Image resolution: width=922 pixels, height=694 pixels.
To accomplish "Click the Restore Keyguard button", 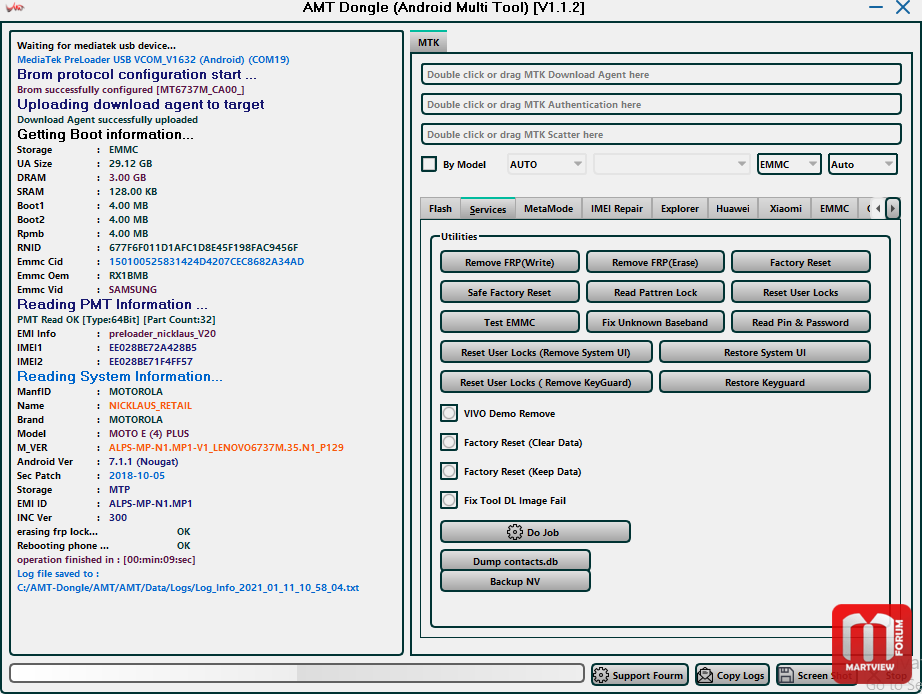I will tap(765, 382).
